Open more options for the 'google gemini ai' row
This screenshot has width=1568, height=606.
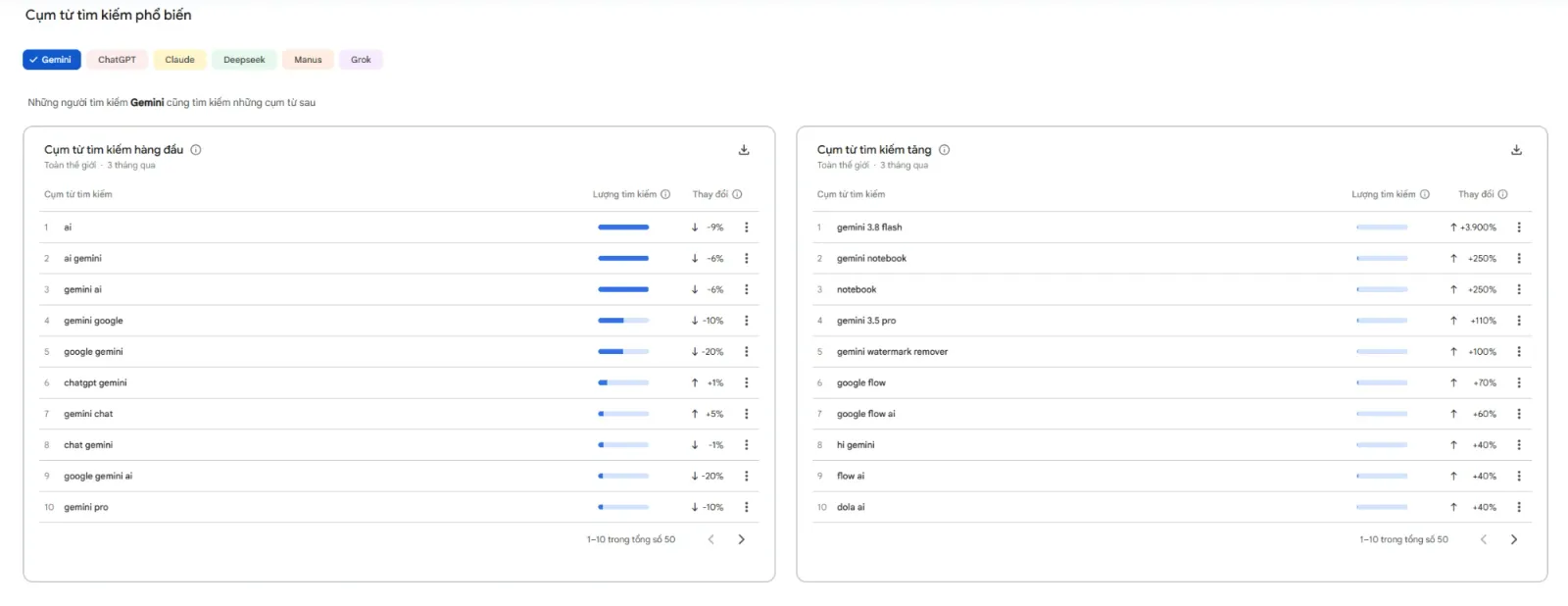click(x=747, y=476)
